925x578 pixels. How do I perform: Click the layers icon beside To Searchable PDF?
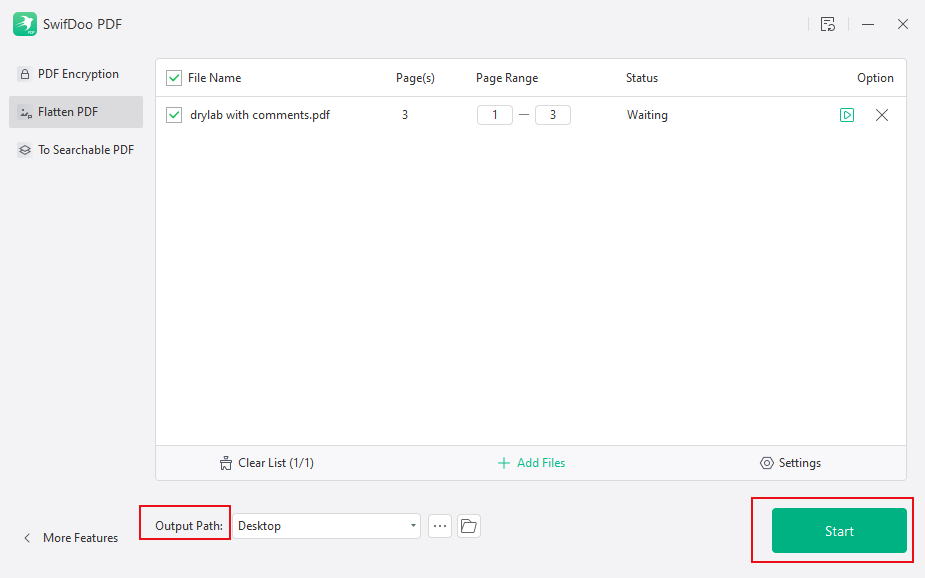point(24,149)
